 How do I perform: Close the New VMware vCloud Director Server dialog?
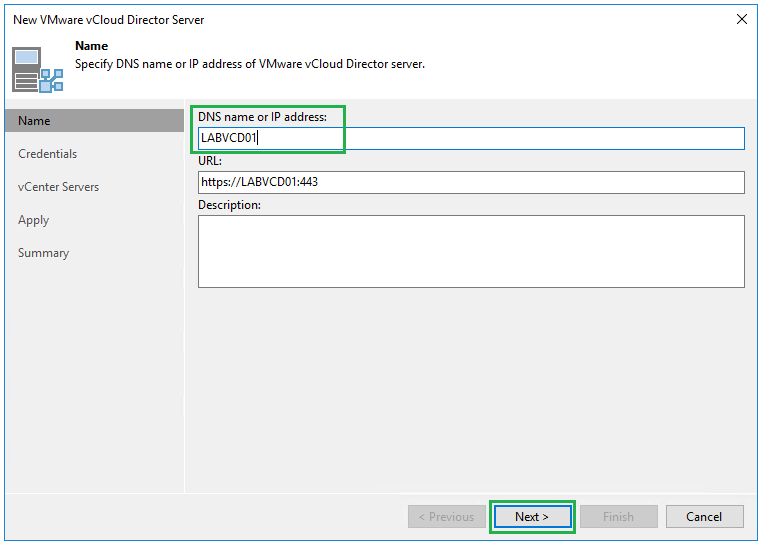(x=741, y=19)
